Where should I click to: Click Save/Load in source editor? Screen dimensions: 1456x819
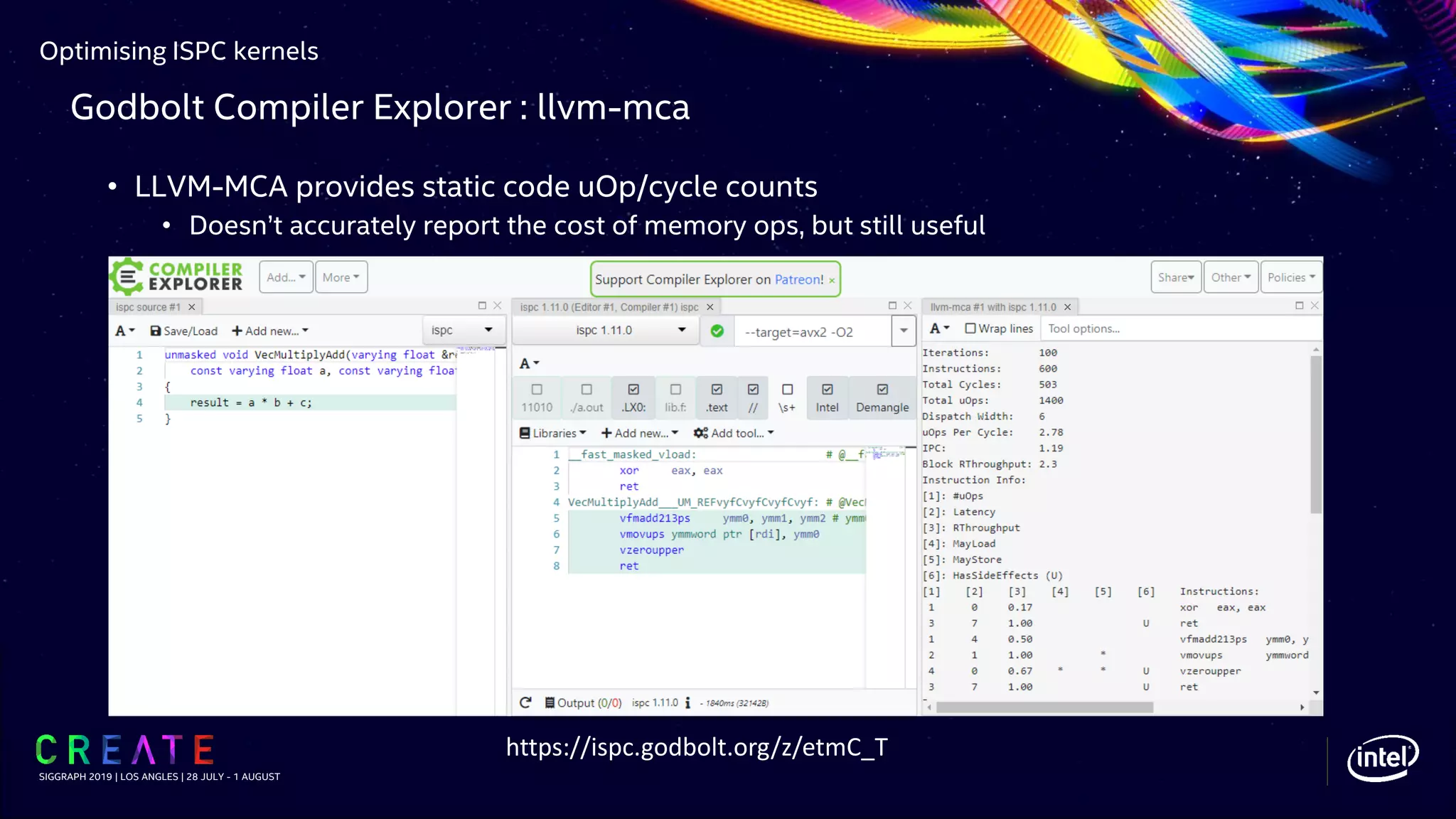(183, 331)
